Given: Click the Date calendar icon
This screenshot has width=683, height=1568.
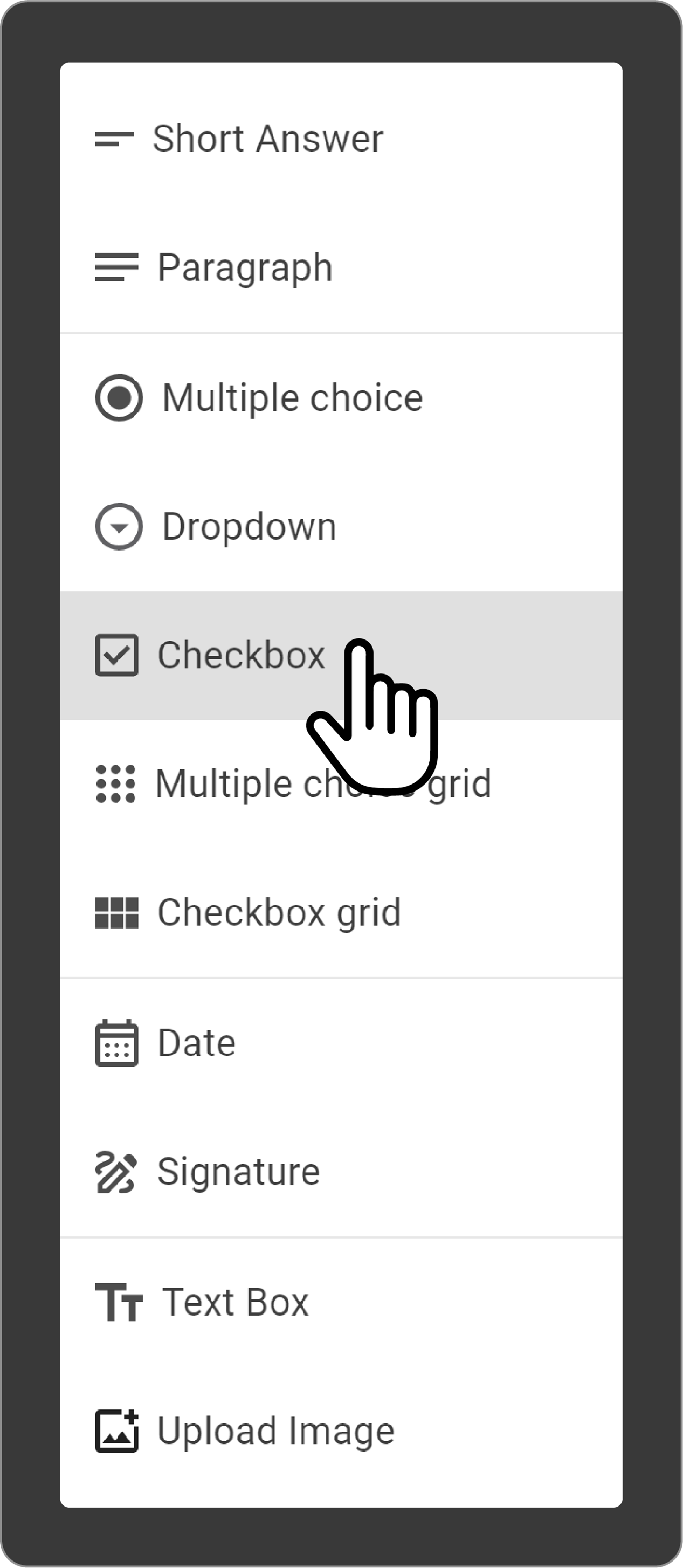Looking at the screenshot, I should click(116, 1043).
